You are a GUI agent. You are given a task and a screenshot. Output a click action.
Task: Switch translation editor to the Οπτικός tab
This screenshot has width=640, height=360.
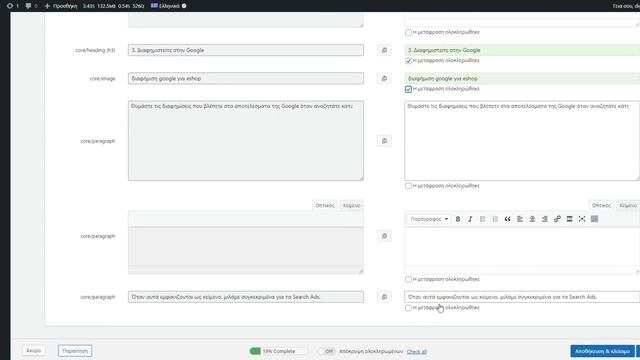[601, 205]
